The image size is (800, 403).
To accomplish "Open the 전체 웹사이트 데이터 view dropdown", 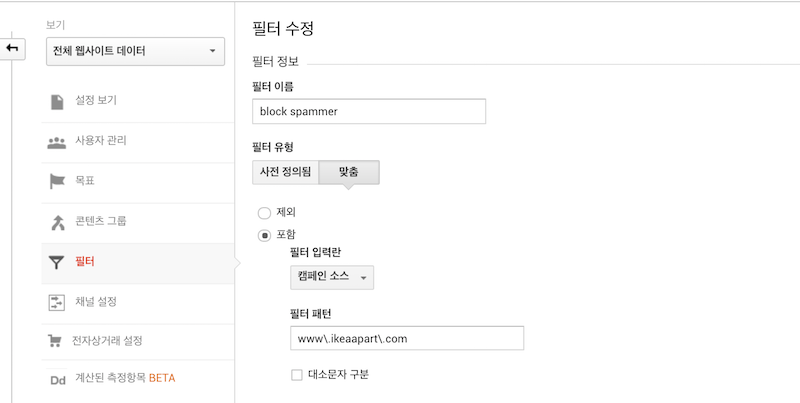I will click(136, 51).
